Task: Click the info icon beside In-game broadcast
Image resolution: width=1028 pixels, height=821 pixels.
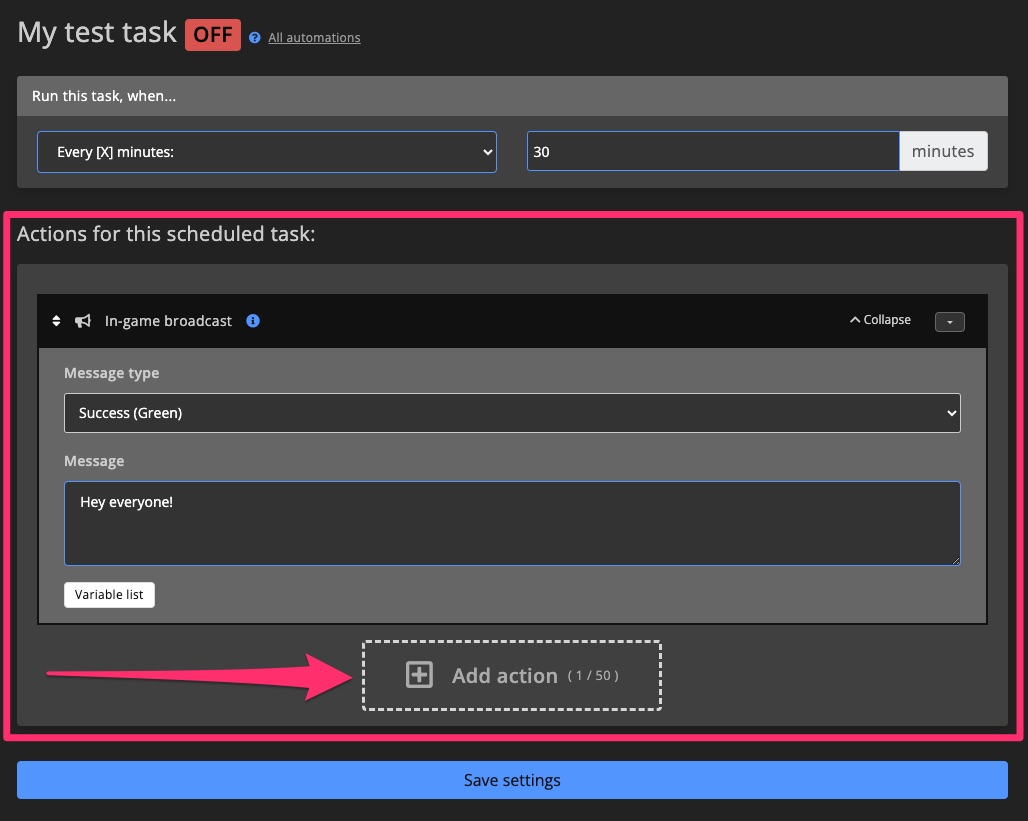Action: click(252, 320)
